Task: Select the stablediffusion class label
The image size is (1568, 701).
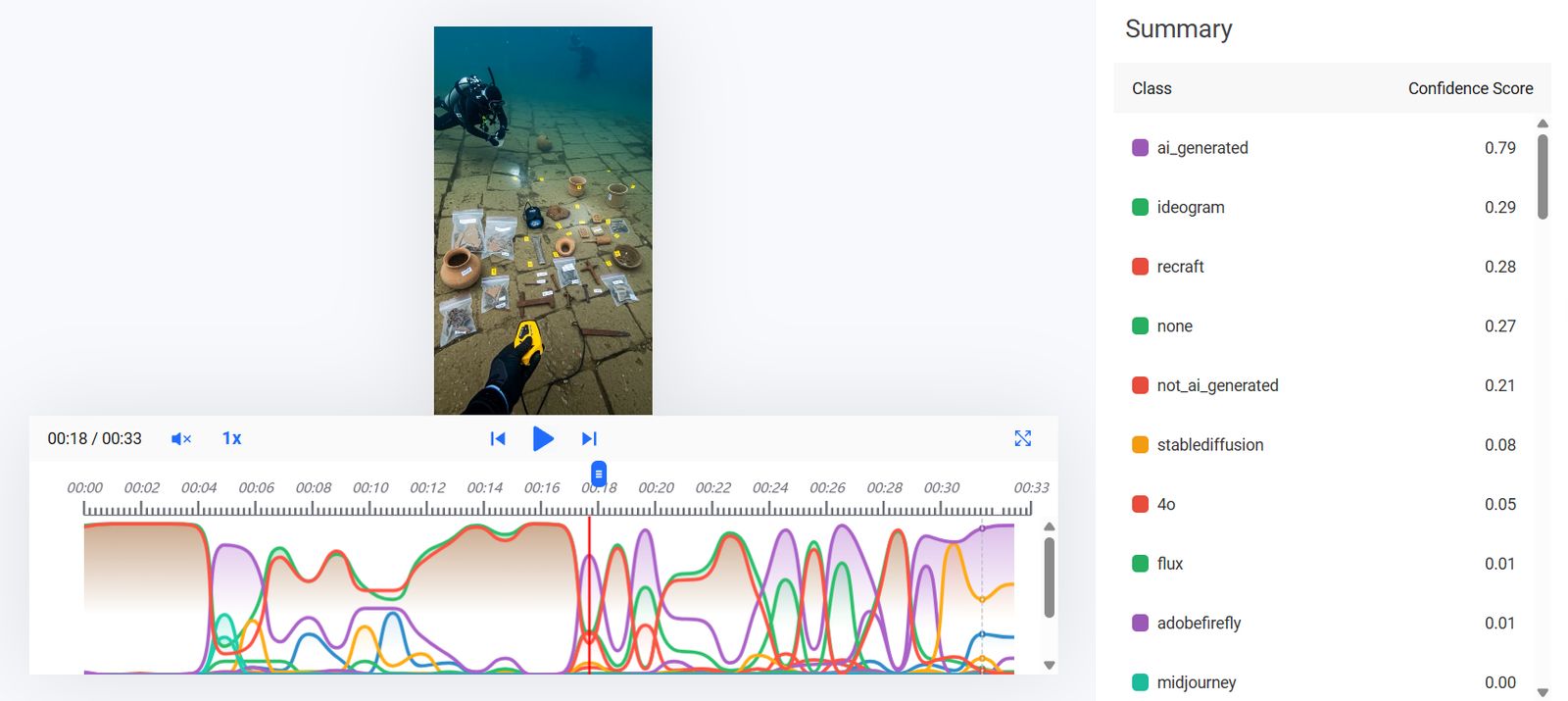Action: [x=1210, y=444]
